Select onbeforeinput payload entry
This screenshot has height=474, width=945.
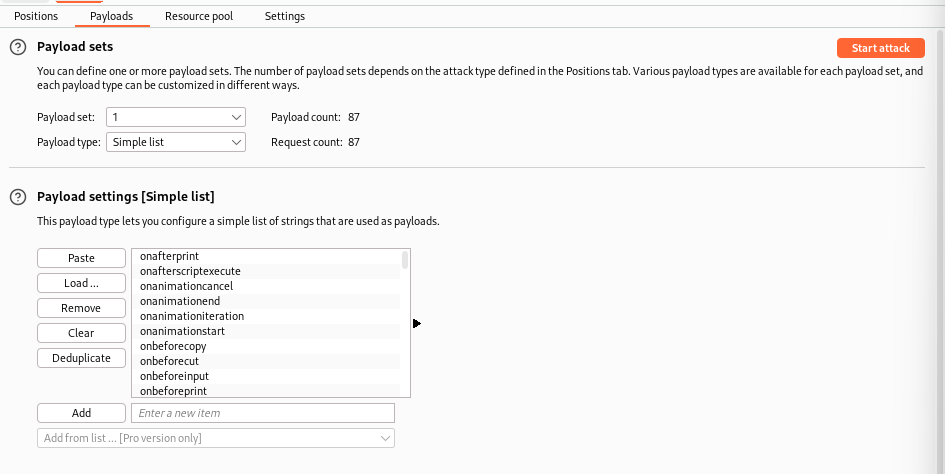pos(266,376)
